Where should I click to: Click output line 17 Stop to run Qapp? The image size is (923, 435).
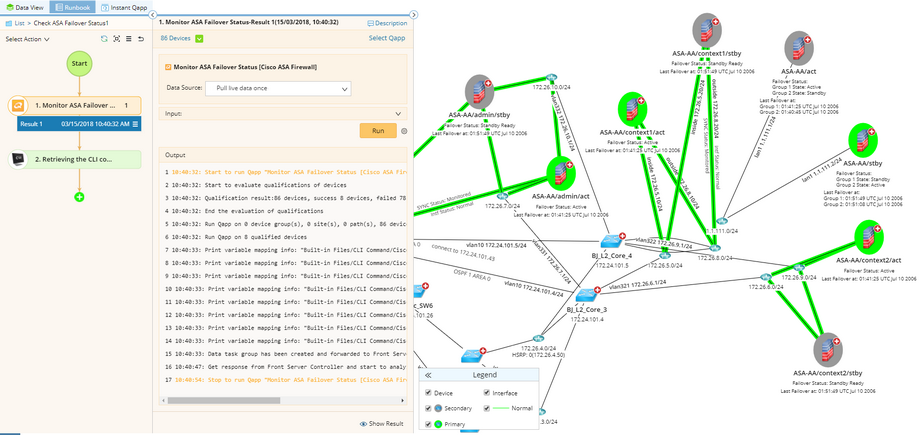click(285, 379)
